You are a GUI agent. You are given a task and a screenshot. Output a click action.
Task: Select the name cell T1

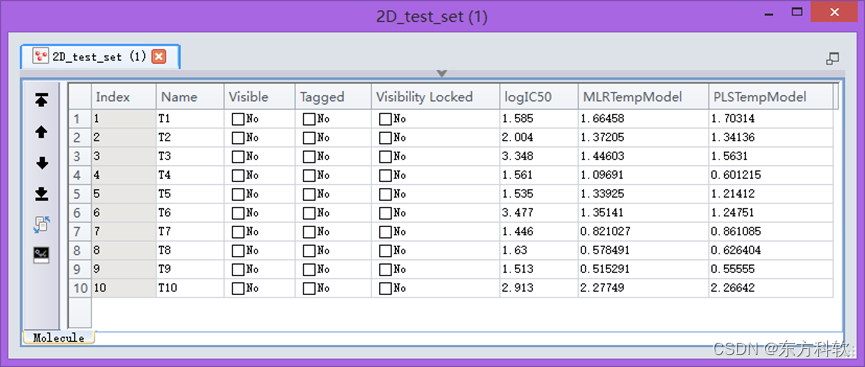(190, 119)
